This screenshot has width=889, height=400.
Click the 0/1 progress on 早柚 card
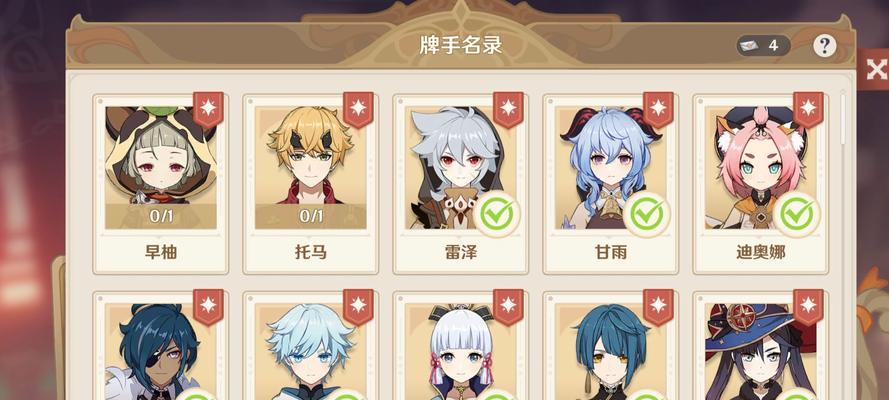pyautogui.click(x=161, y=216)
